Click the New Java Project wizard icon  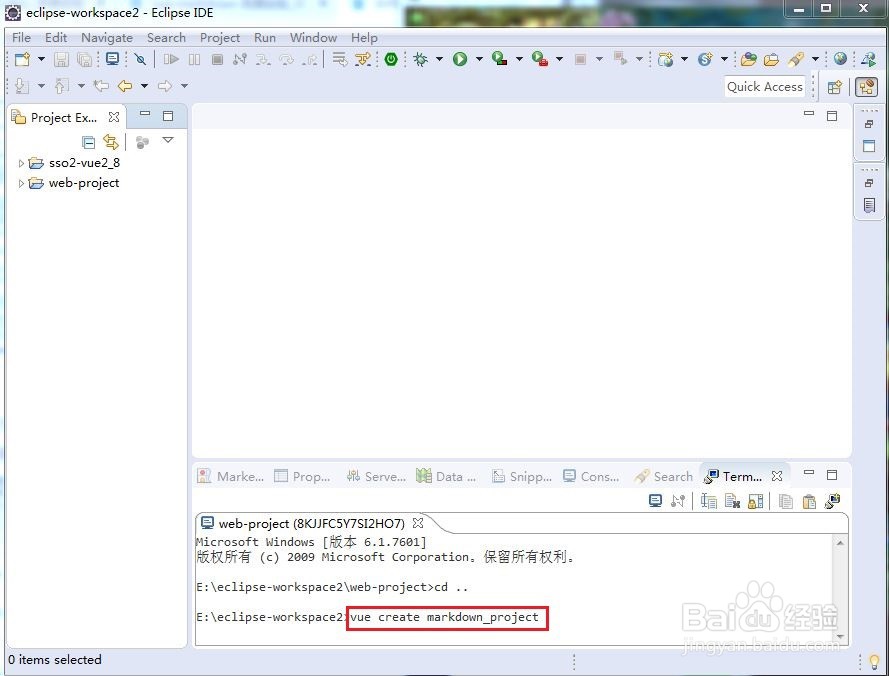click(x=24, y=59)
